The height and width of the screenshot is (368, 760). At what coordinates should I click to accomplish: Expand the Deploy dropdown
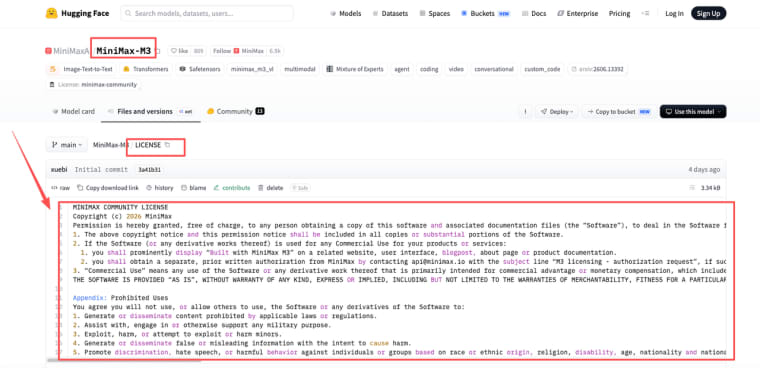tap(557, 112)
